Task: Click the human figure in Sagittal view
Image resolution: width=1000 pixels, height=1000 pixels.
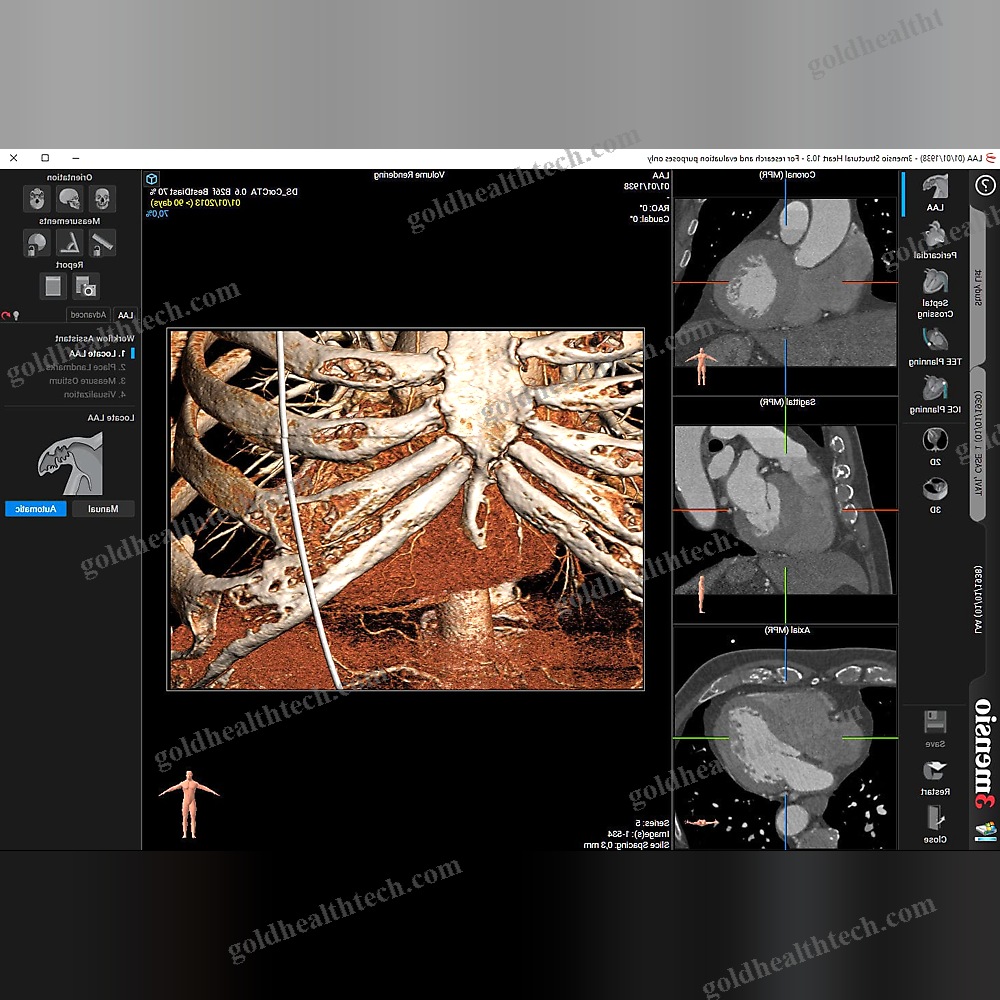Action: tap(702, 594)
